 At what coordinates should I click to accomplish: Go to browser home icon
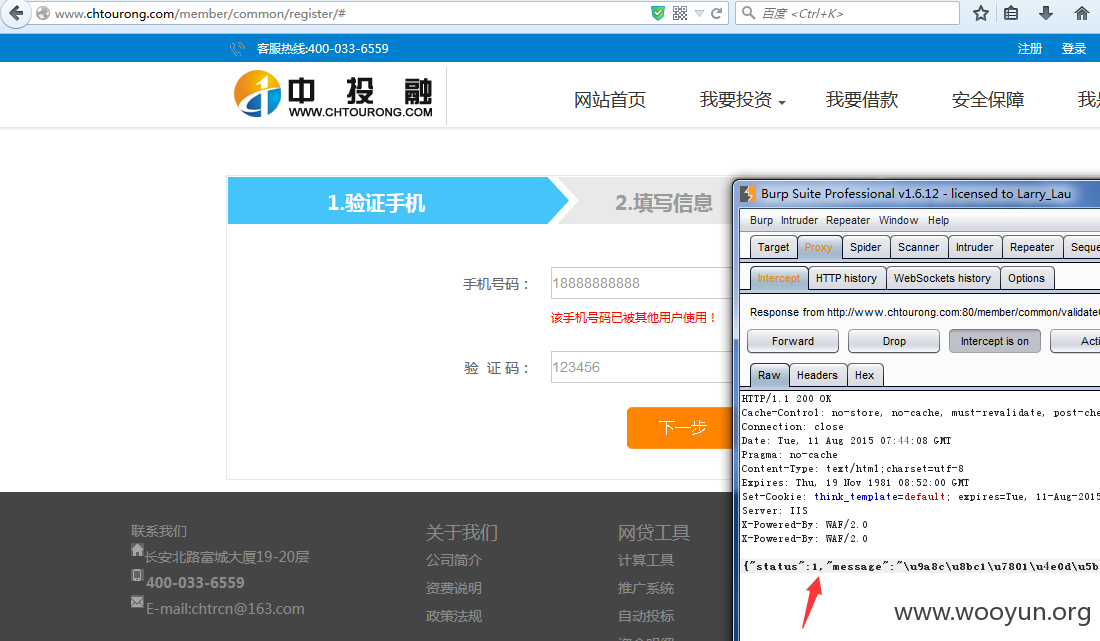[1082, 13]
